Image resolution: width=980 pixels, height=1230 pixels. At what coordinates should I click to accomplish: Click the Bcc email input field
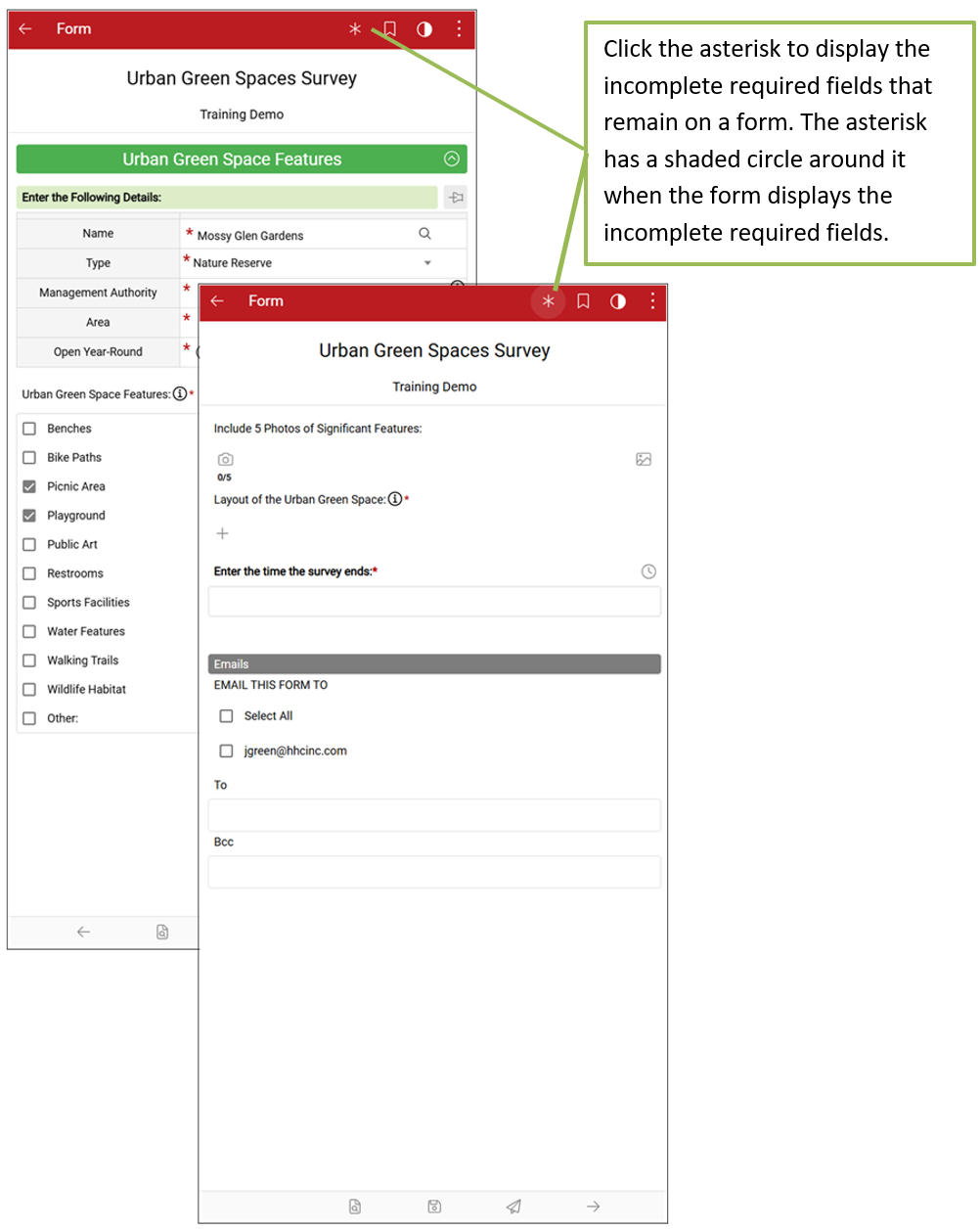pyautogui.click(x=434, y=872)
